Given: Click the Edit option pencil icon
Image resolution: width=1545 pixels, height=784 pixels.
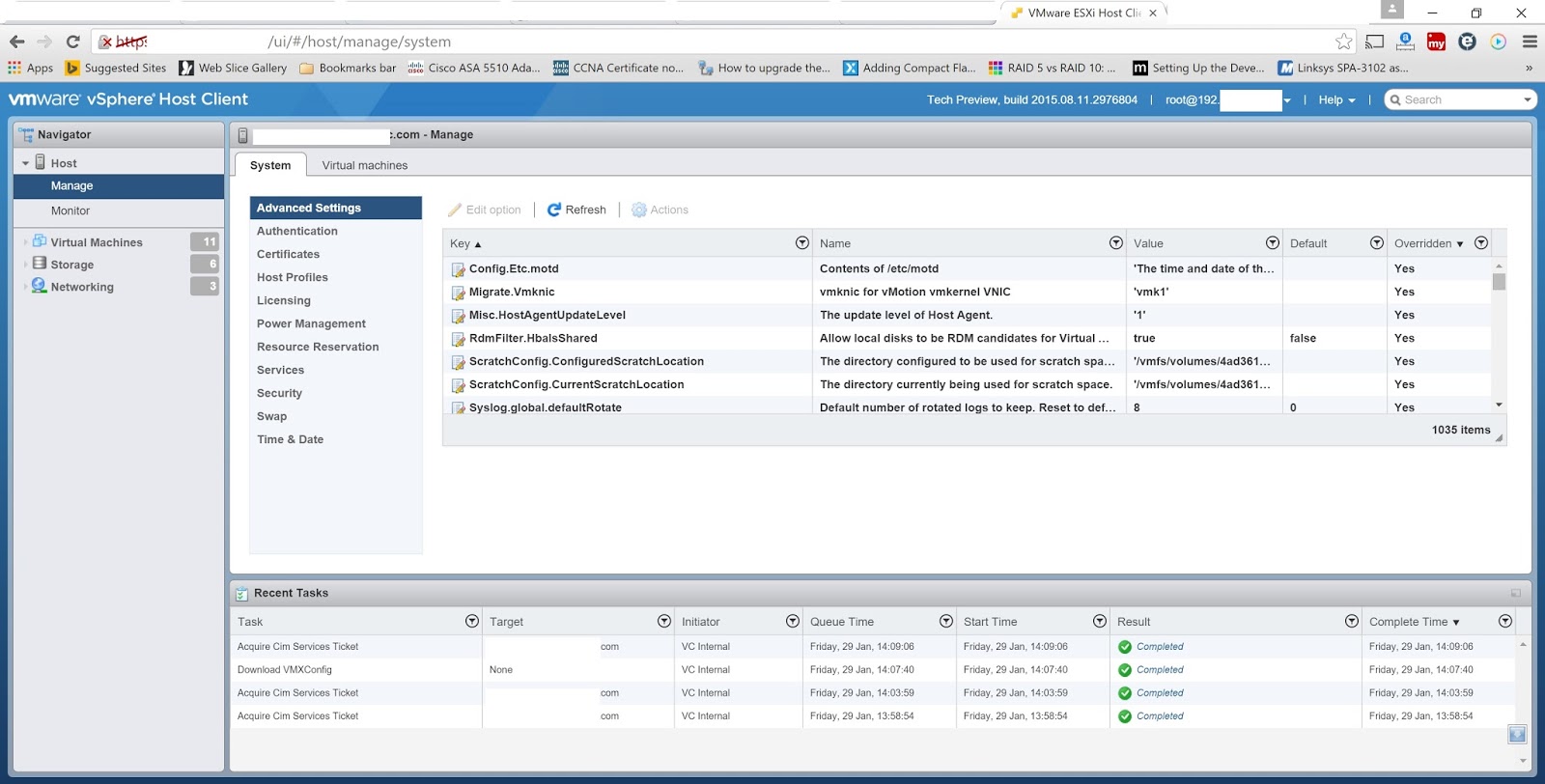Looking at the screenshot, I should [455, 210].
